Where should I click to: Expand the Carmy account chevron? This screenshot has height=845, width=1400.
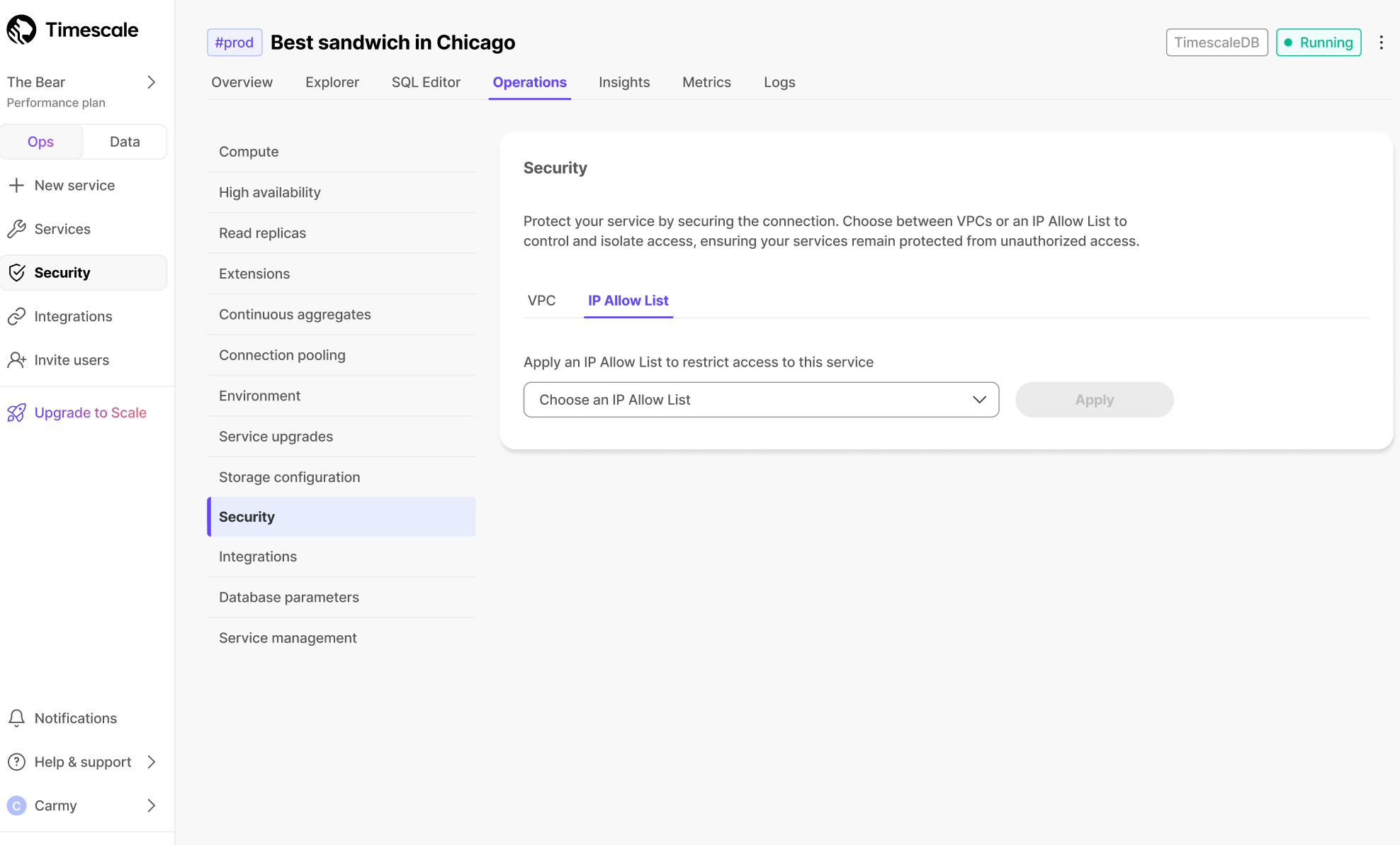(x=151, y=805)
